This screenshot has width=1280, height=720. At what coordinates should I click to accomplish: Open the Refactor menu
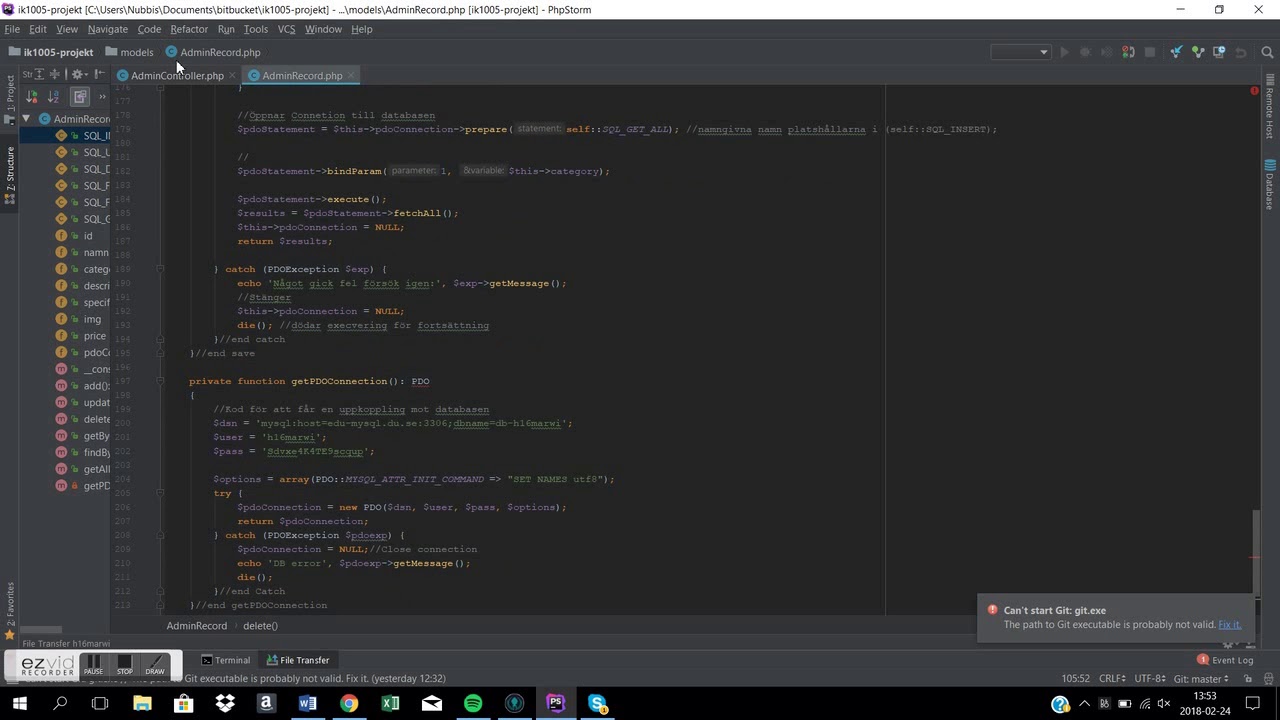[189, 29]
